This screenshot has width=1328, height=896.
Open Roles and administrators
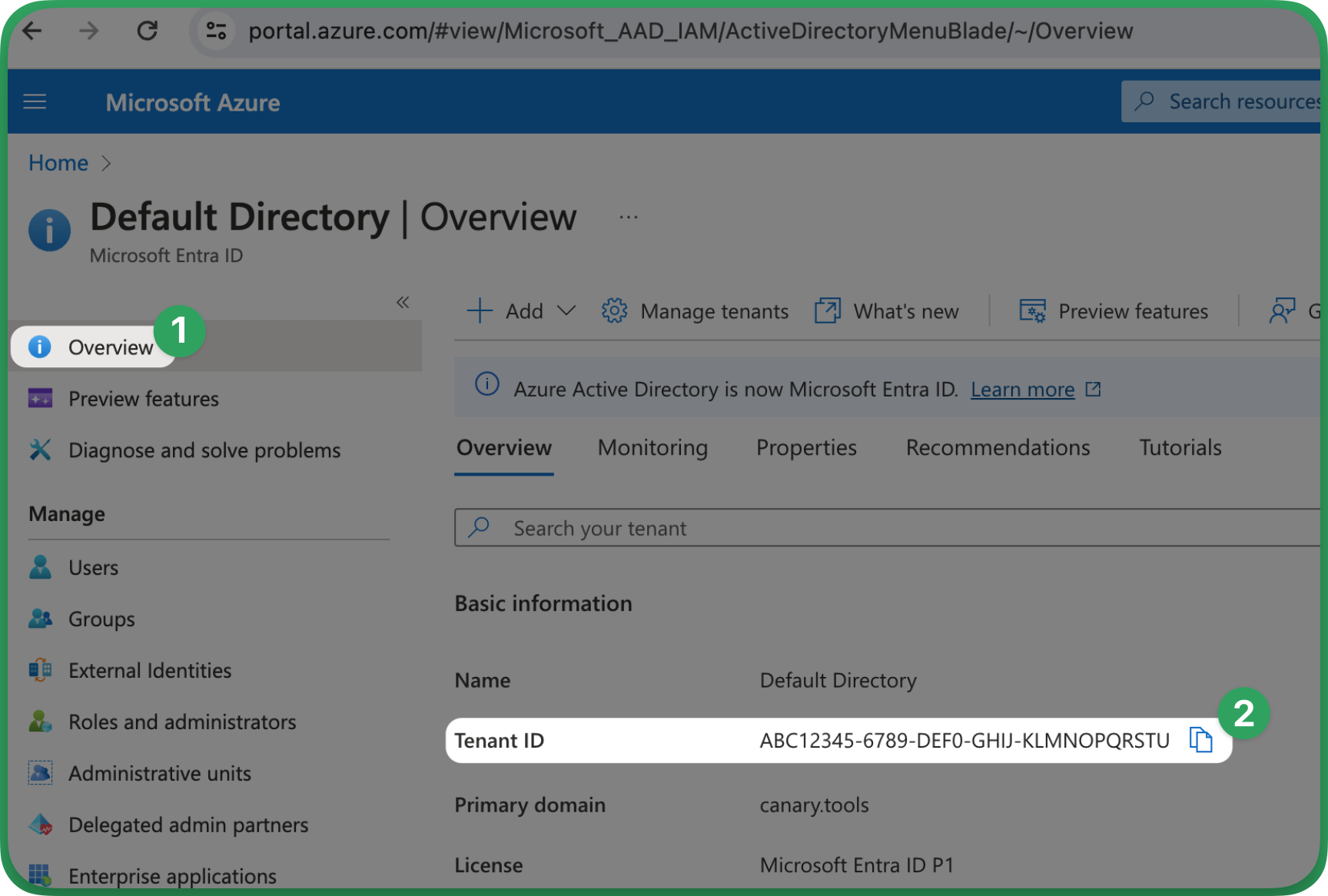click(182, 722)
